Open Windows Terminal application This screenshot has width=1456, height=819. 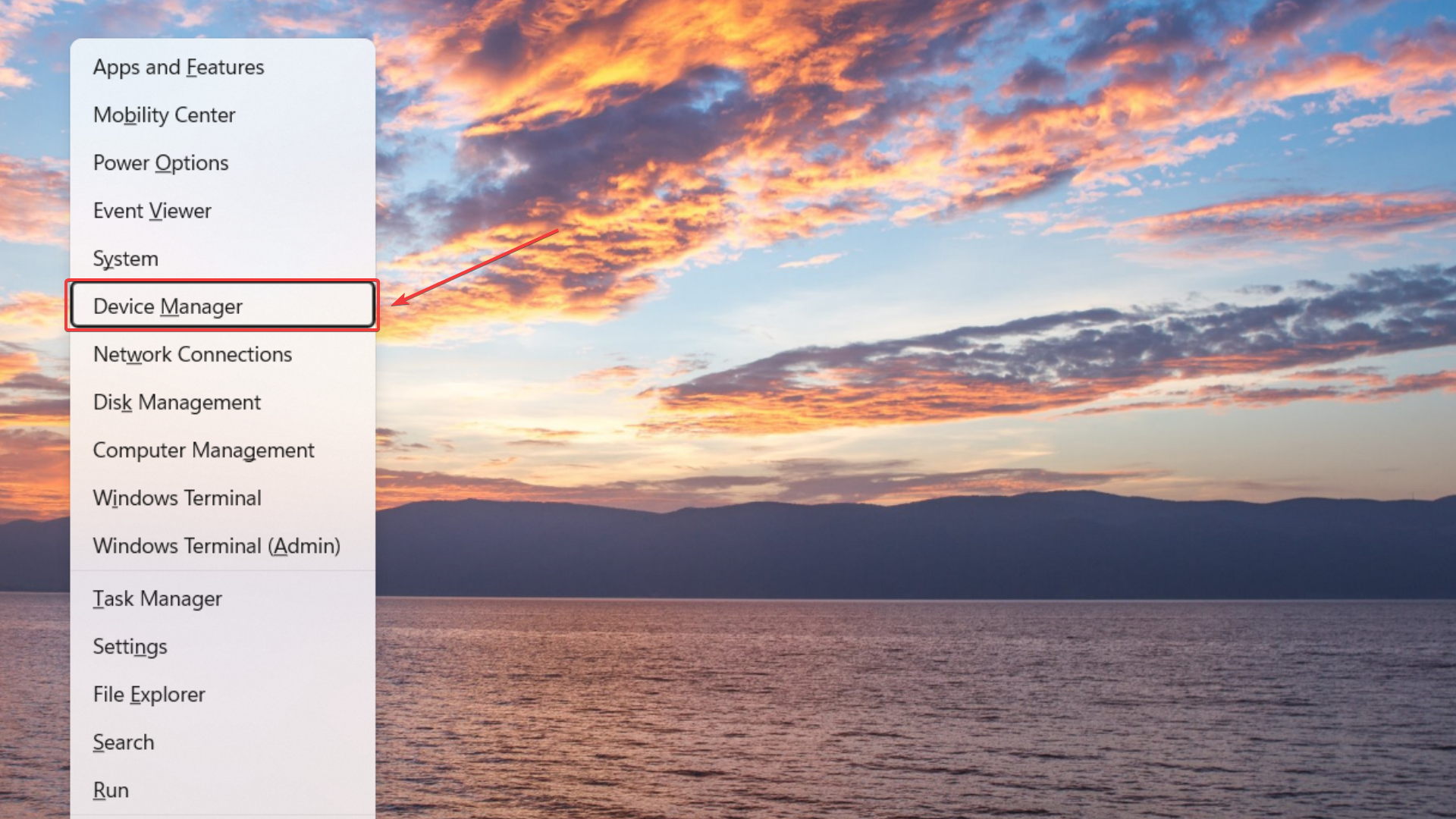pyautogui.click(x=178, y=497)
